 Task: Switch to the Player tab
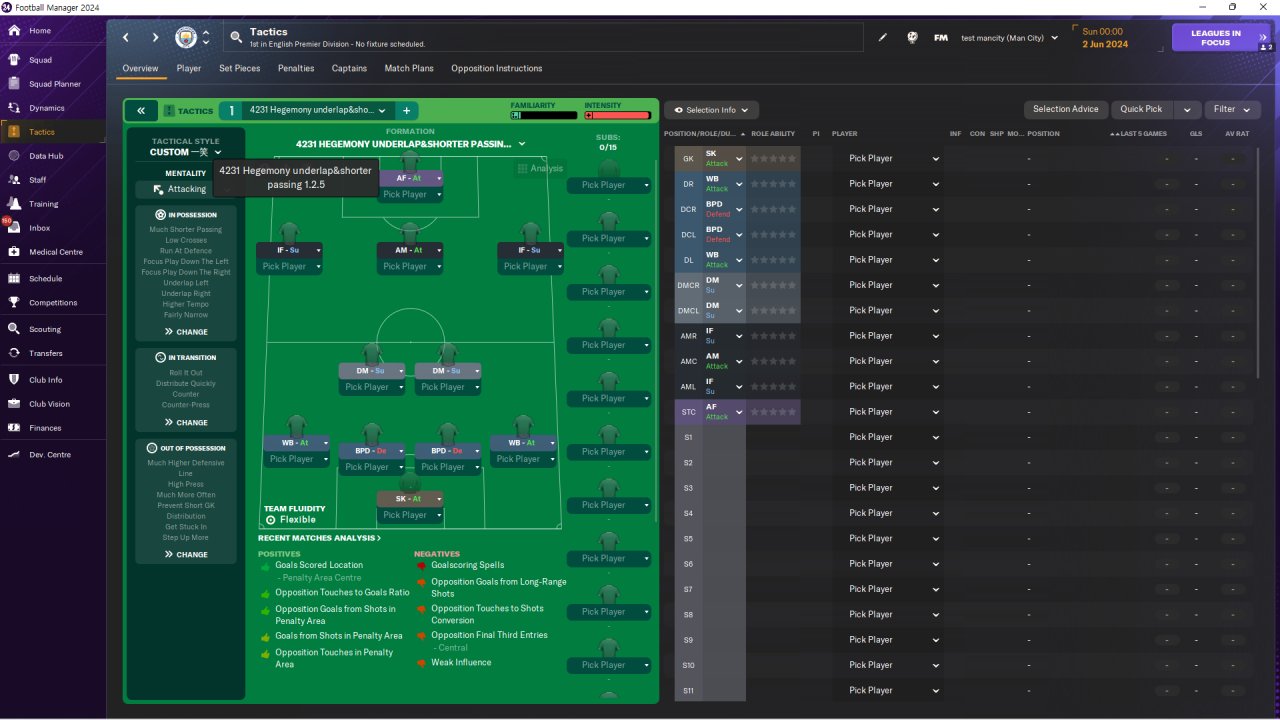tap(188, 68)
